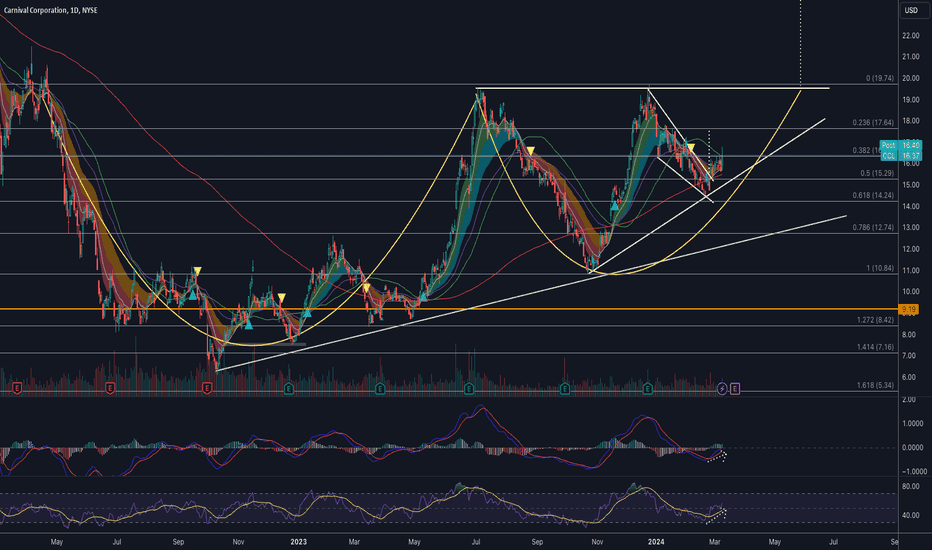Select the teal up-triangle signal near November 2022
Viewport: 932px width, 550px height.
point(248,325)
